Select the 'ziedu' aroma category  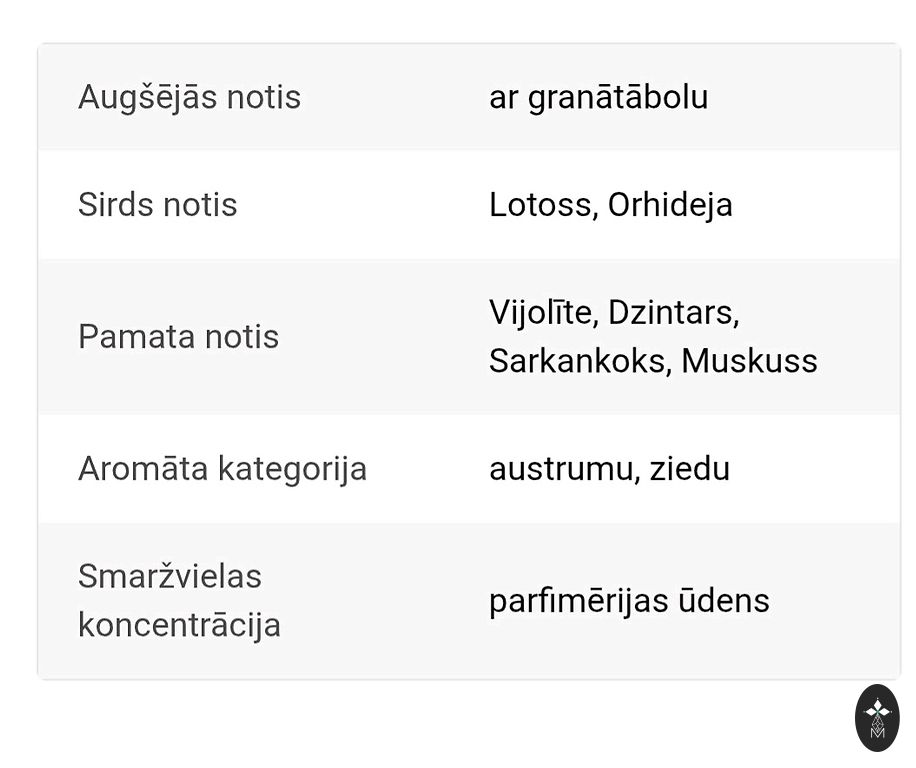pos(690,468)
